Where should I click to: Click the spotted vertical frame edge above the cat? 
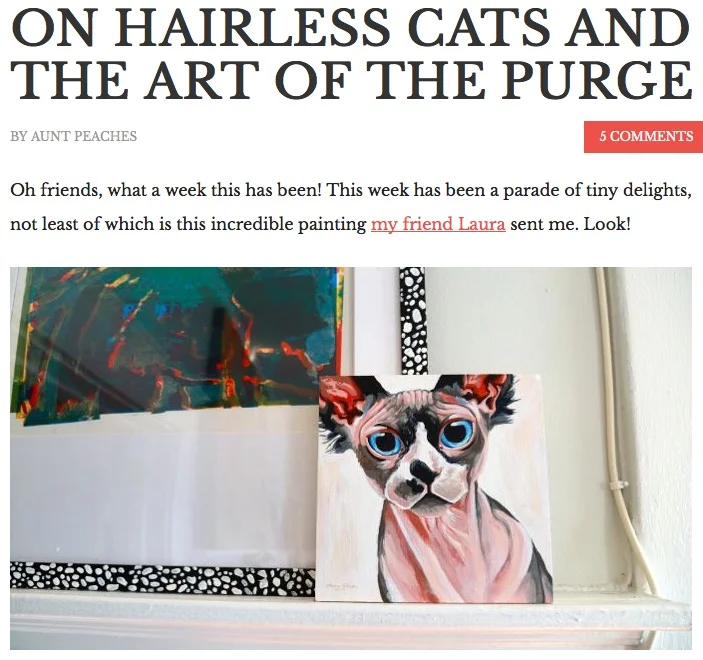pyautogui.click(x=413, y=321)
